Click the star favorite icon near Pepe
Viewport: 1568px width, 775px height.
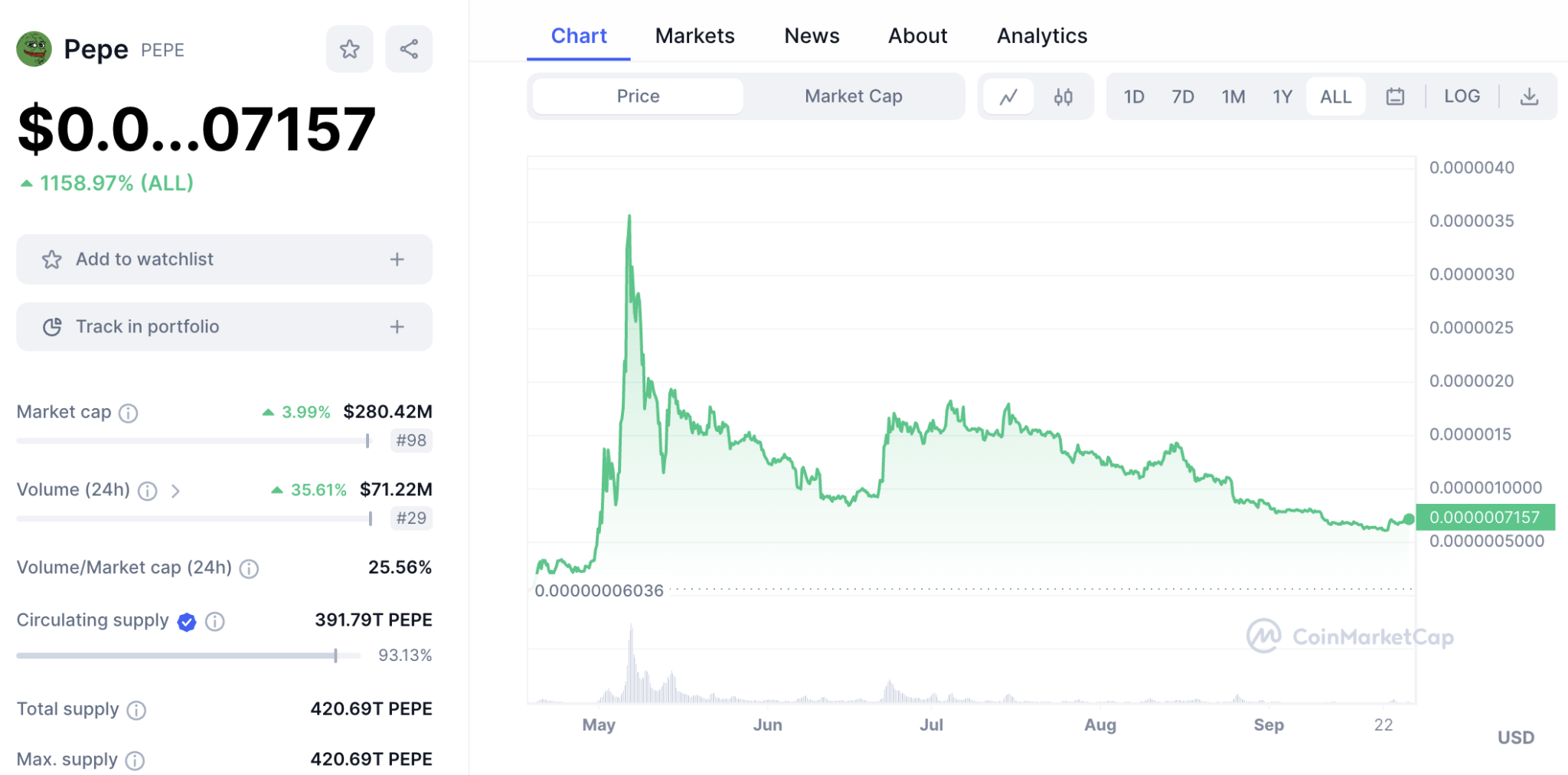(349, 48)
